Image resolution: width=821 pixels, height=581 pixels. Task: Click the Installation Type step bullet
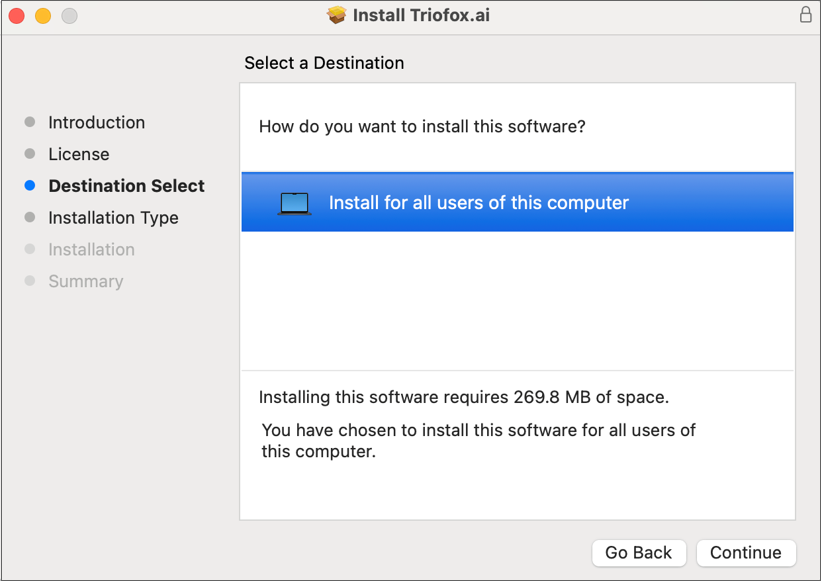pos(30,217)
